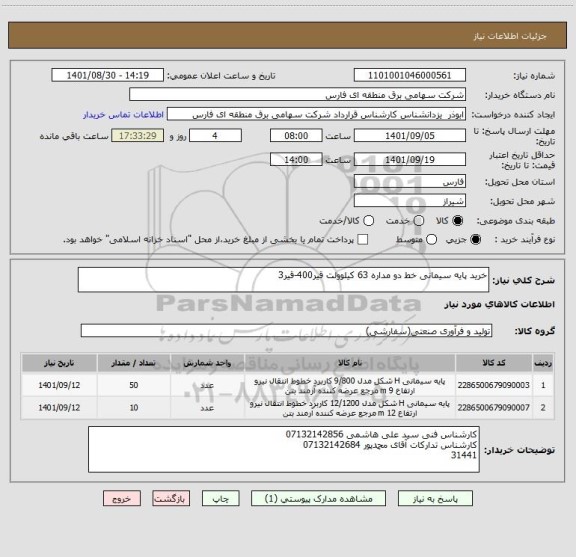Screen dimensions: 576x557
Task: Click the remaining time field 17:33:29
Action: point(138,136)
